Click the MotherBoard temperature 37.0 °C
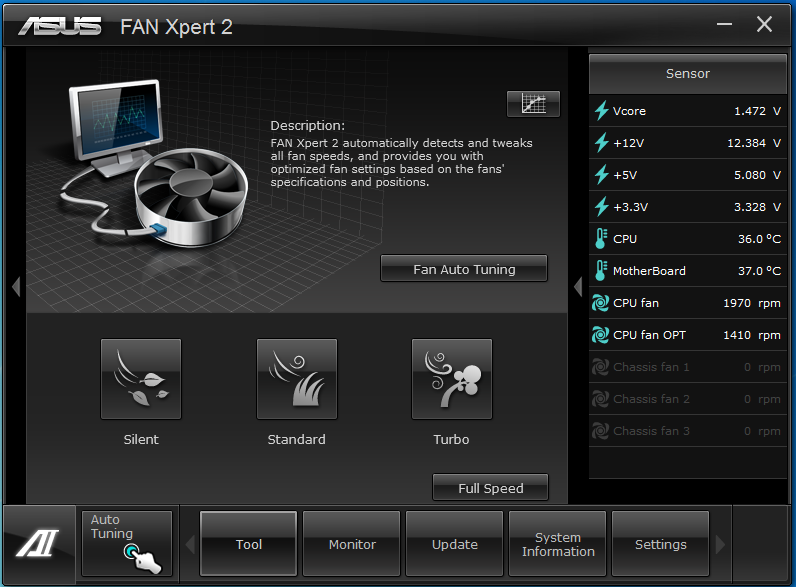Screen dimensions: 796x587 (x=759, y=271)
